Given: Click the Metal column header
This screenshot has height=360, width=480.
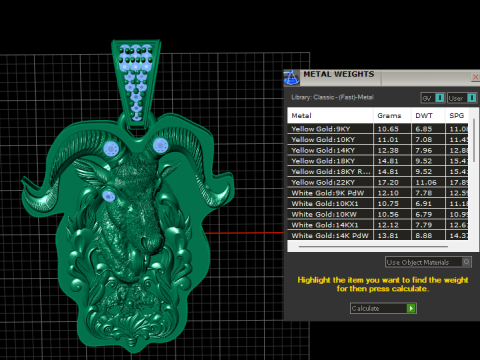Looking at the screenshot, I should (330, 116).
